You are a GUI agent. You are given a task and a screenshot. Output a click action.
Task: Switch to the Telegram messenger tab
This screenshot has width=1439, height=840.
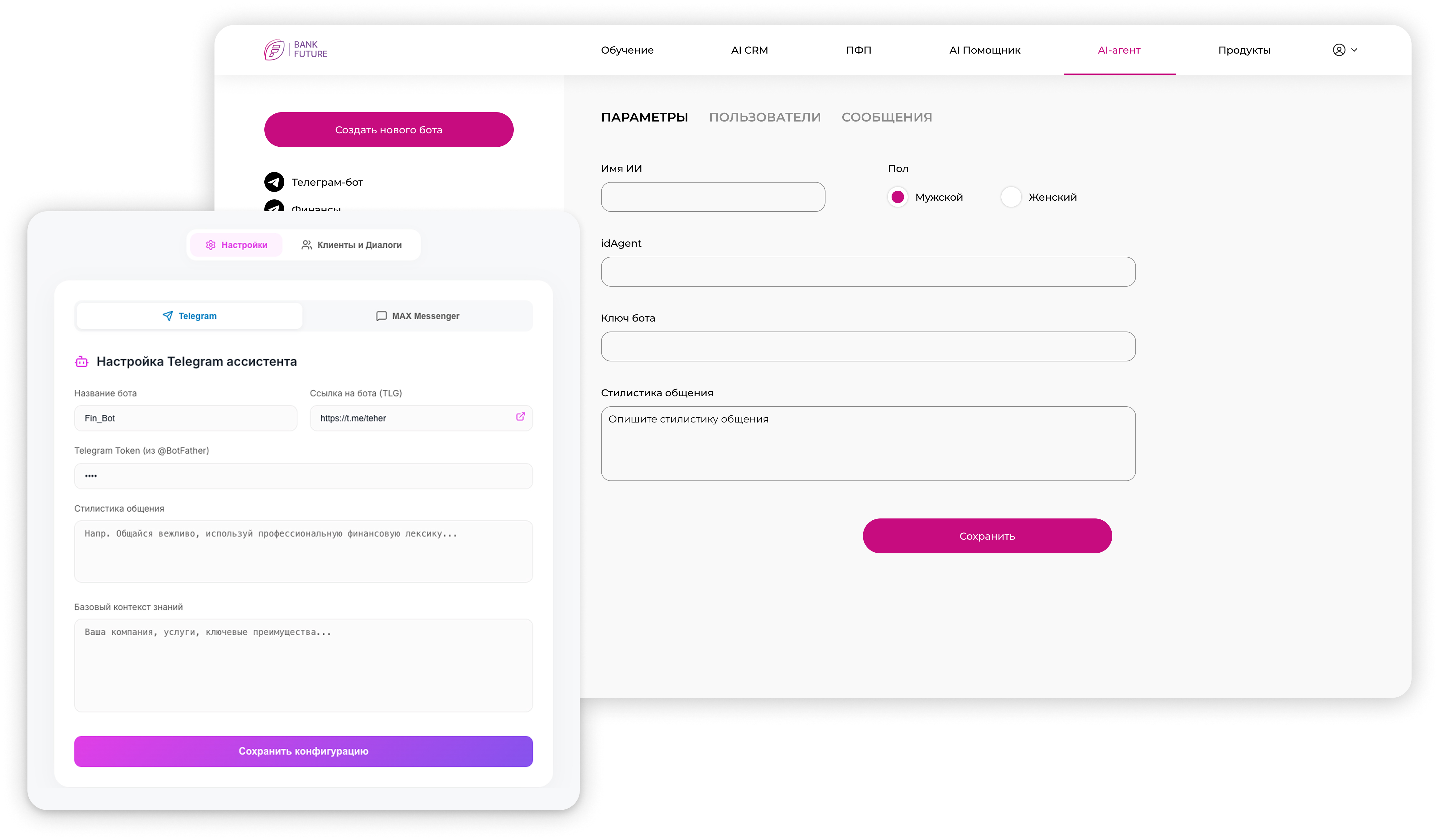tap(190, 316)
